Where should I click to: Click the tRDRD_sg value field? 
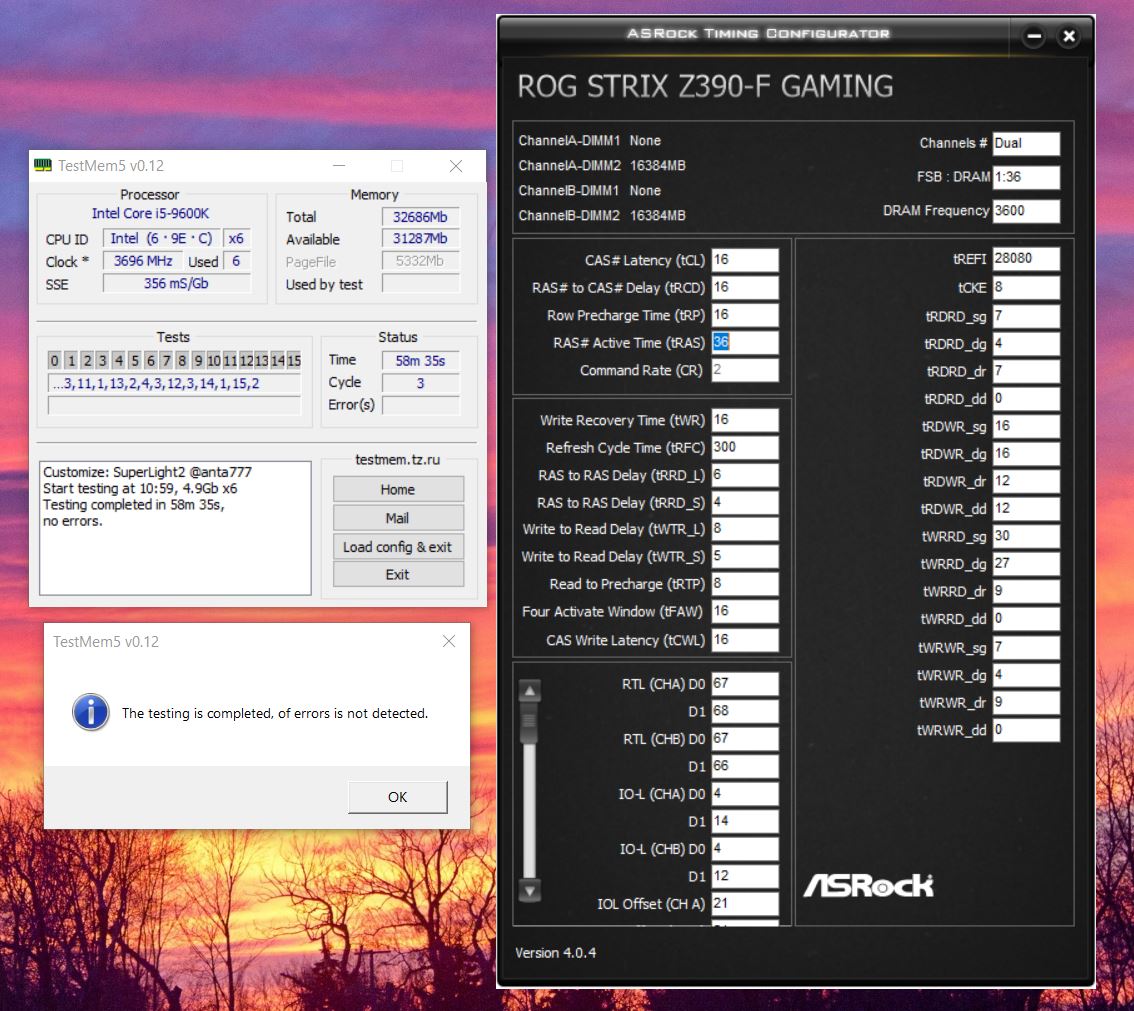point(1026,316)
